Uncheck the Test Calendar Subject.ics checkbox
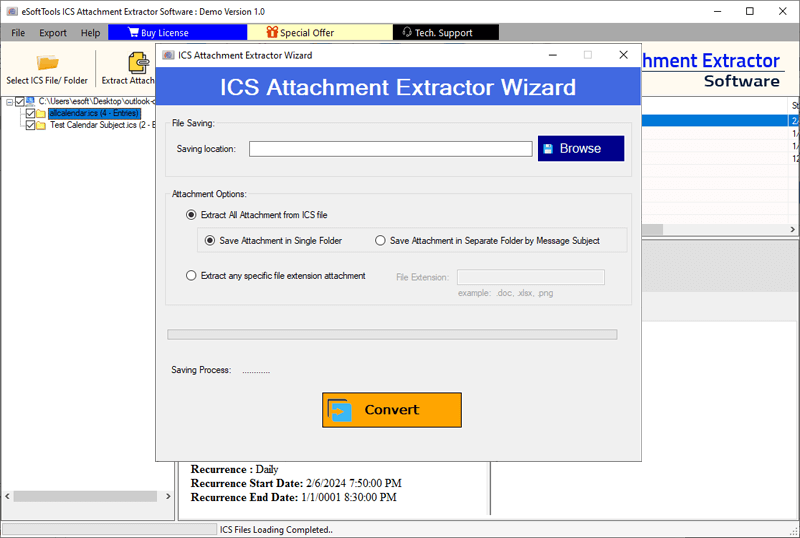 pos(30,125)
